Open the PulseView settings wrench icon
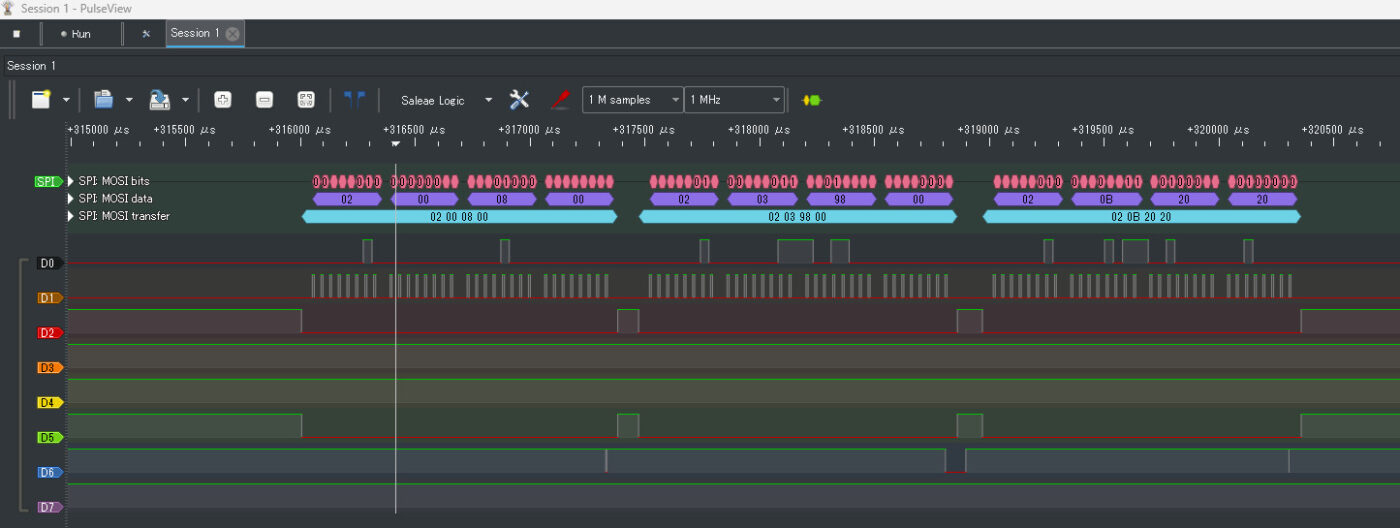The image size is (1400, 528). tap(146, 33)
